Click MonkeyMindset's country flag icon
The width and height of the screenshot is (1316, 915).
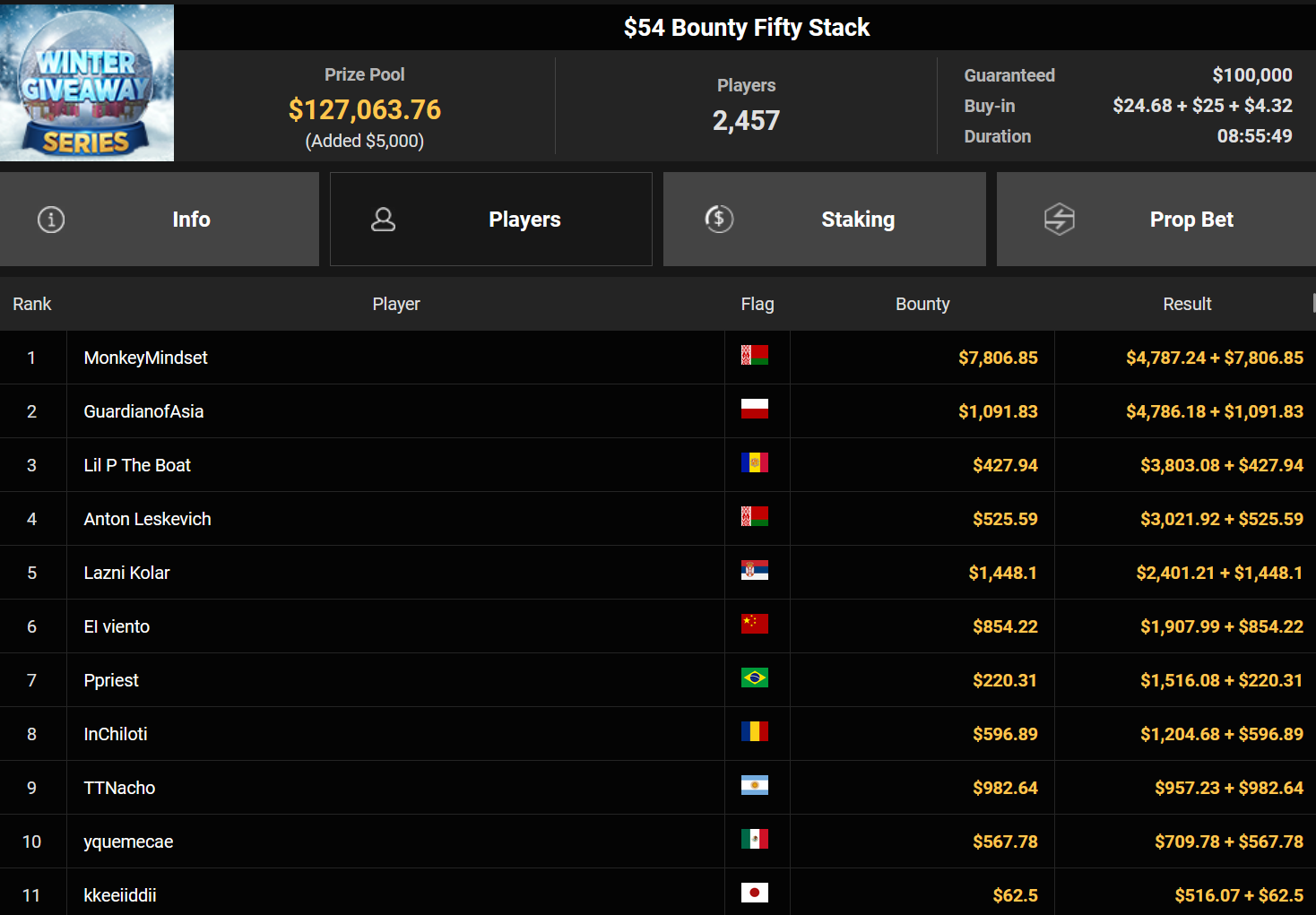coord(754,356)
